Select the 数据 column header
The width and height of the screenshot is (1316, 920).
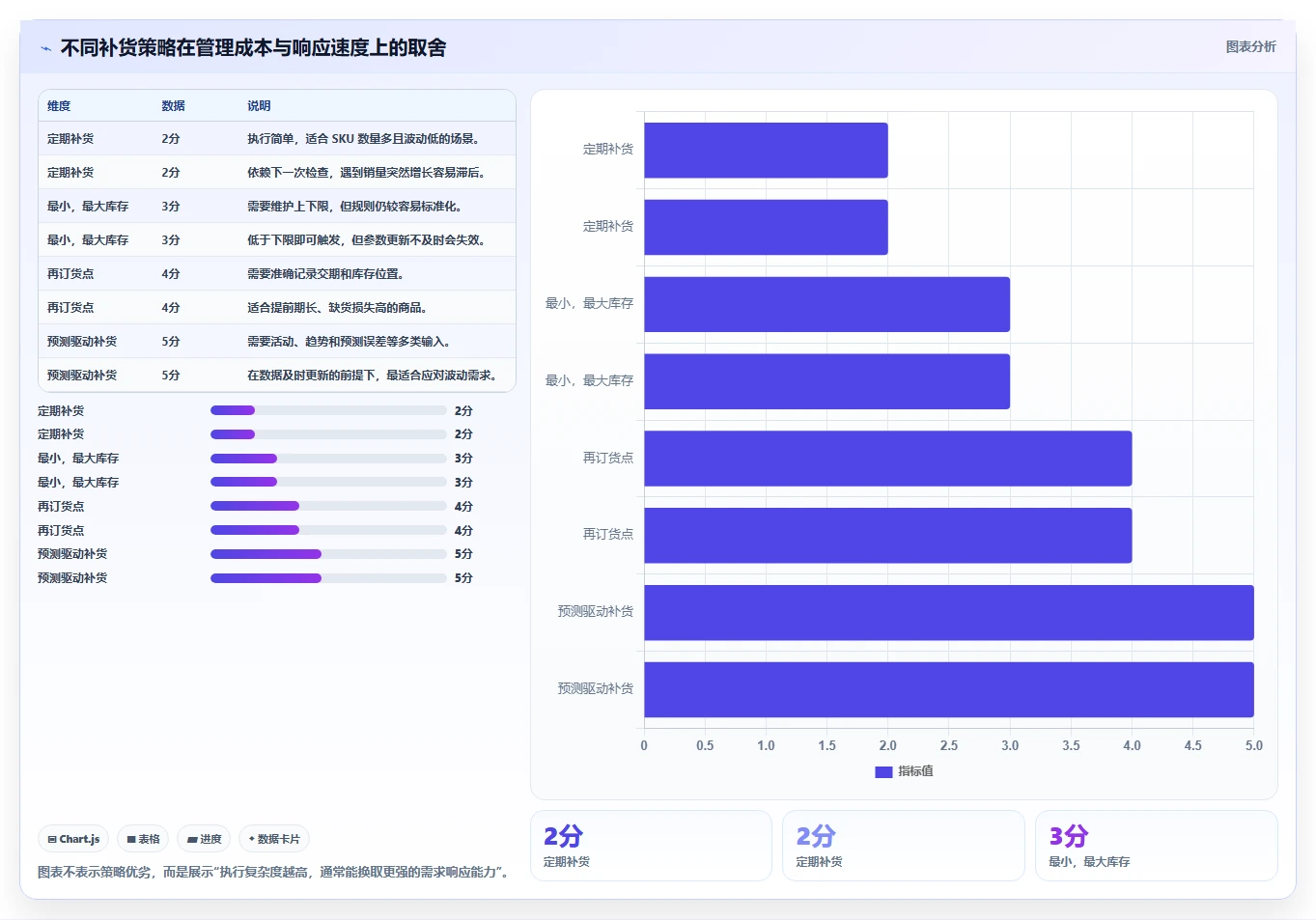click(173, 106)
